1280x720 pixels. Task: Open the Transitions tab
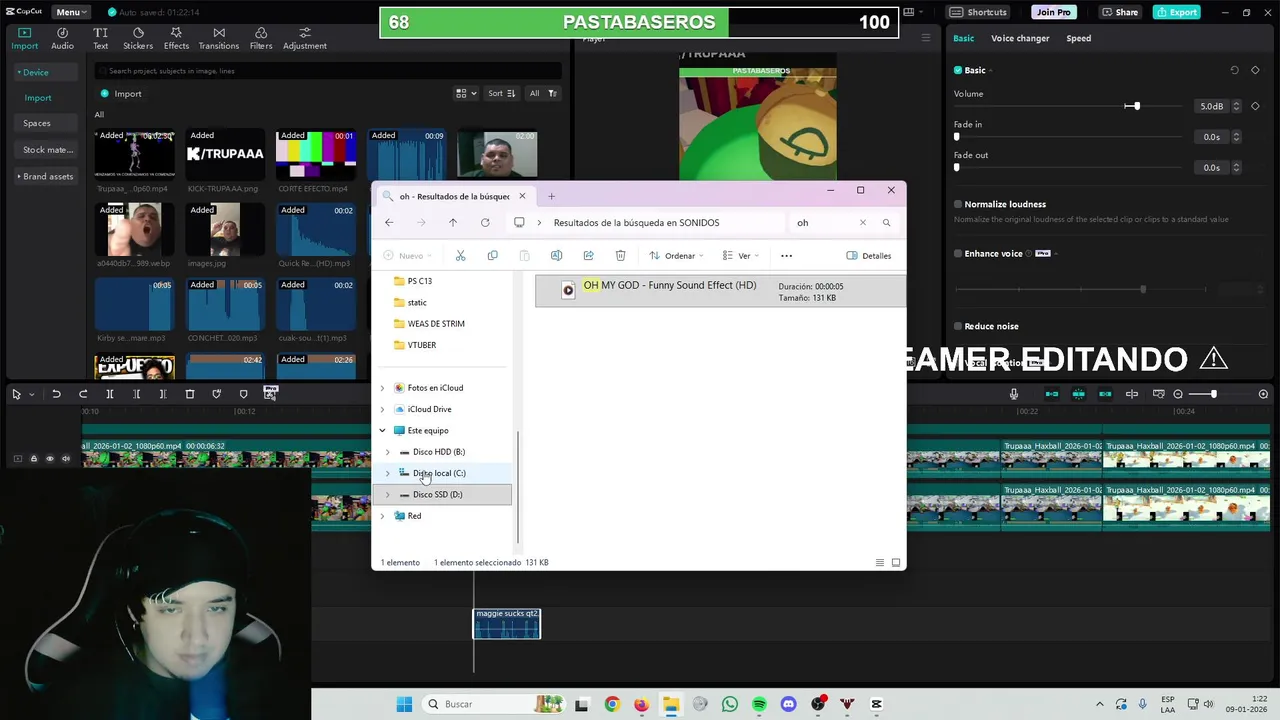pos(219,38)
